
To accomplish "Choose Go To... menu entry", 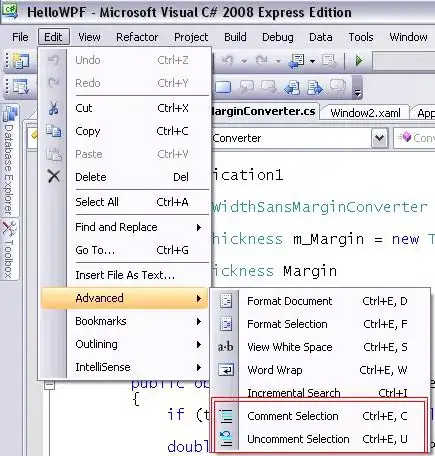I will coord(125,250).
